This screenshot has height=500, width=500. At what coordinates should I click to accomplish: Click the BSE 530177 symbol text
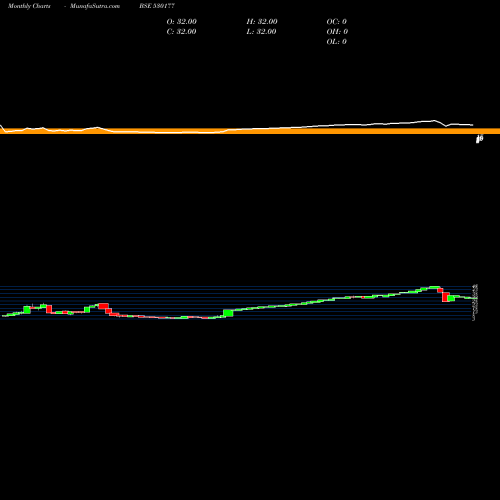tap(157, 6)
